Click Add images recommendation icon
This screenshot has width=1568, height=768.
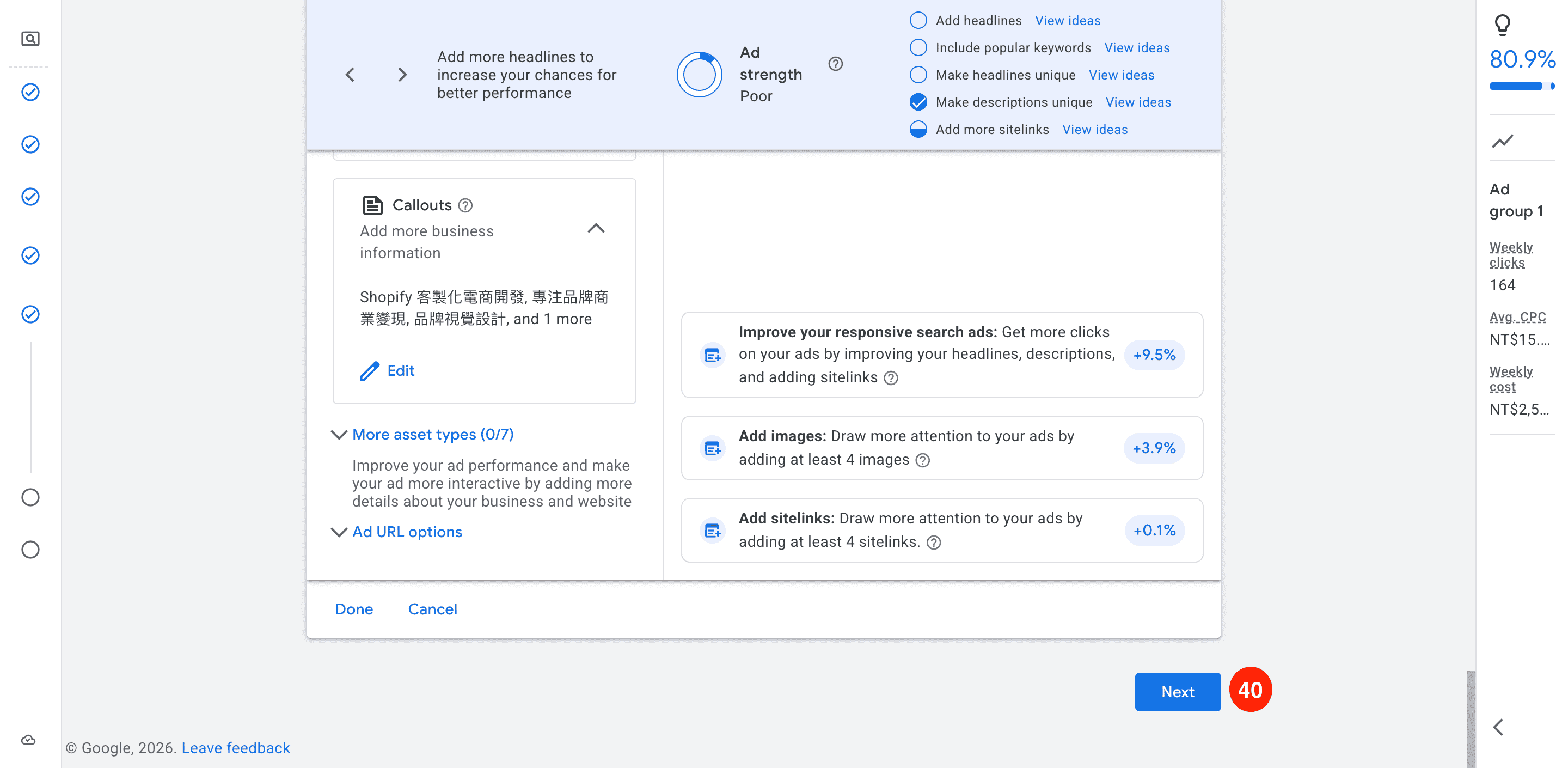712,449
